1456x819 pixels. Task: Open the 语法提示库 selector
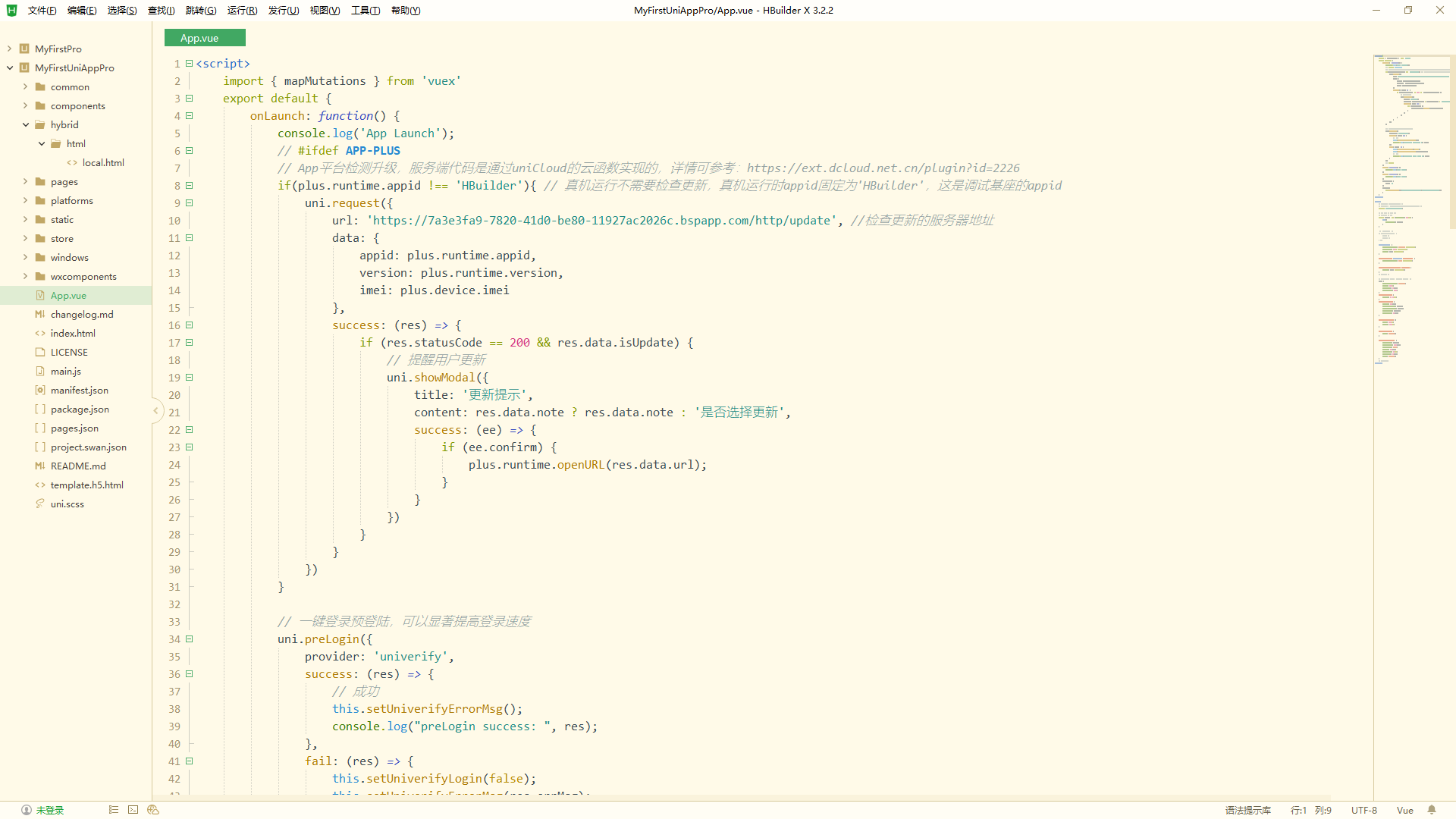[x=1247, y=810]
